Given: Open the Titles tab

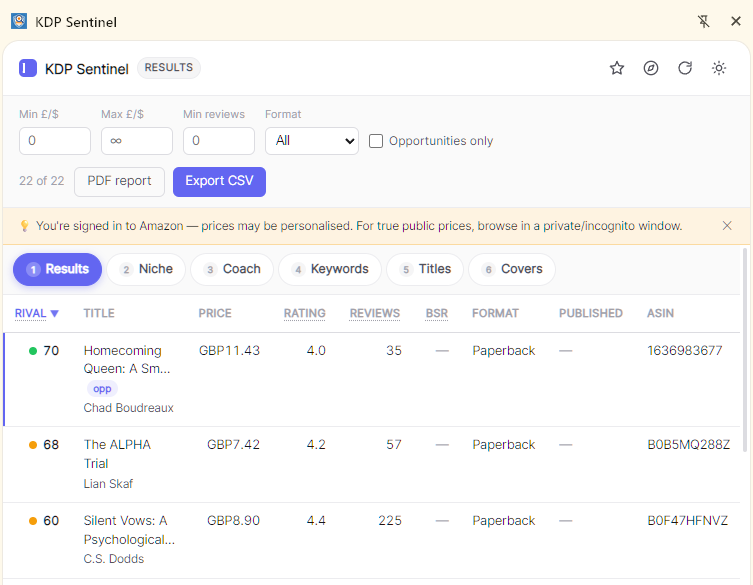Looking at the screenshot, I should coord(425,269).
